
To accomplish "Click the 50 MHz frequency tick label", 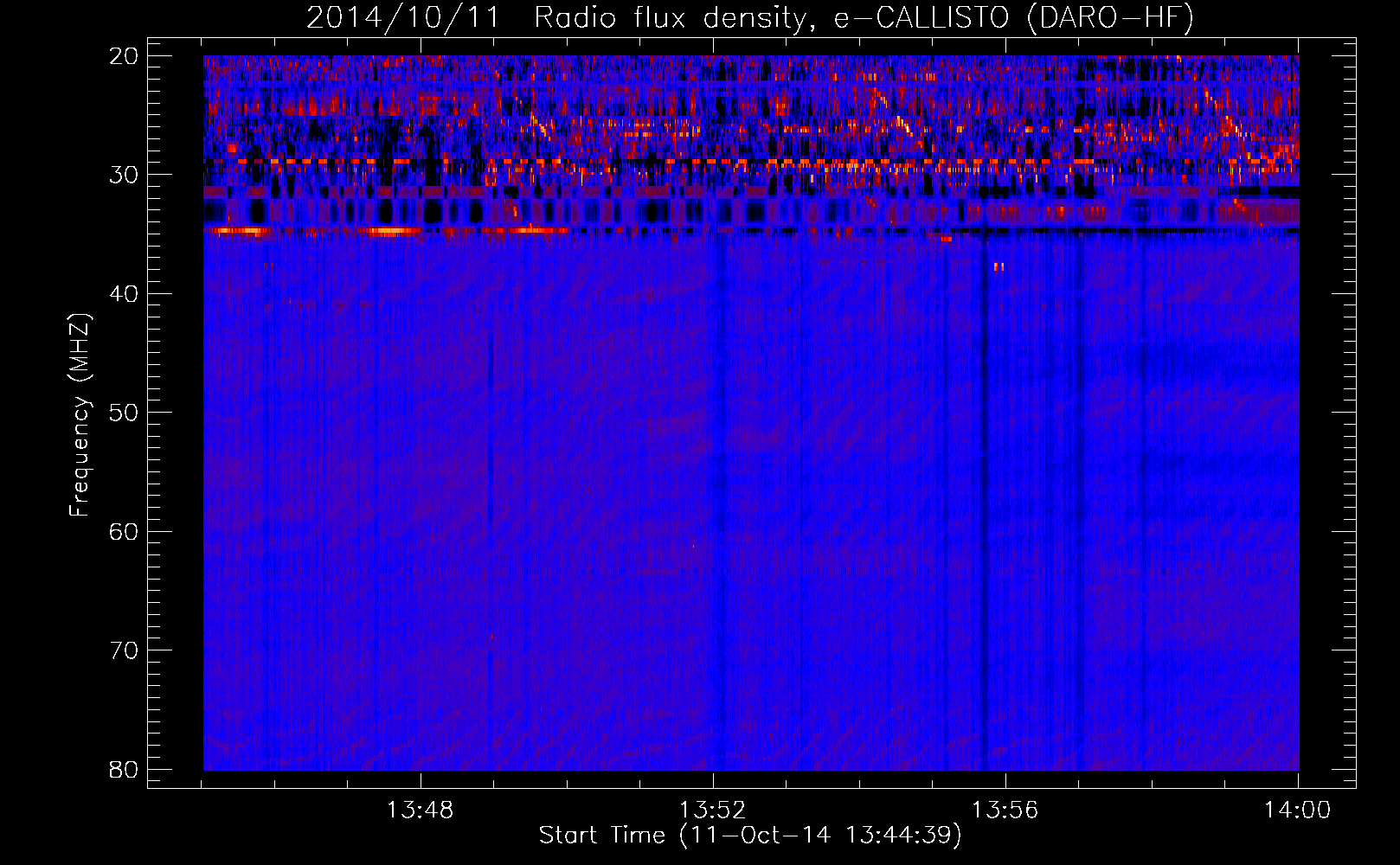I will pos(124,413).
